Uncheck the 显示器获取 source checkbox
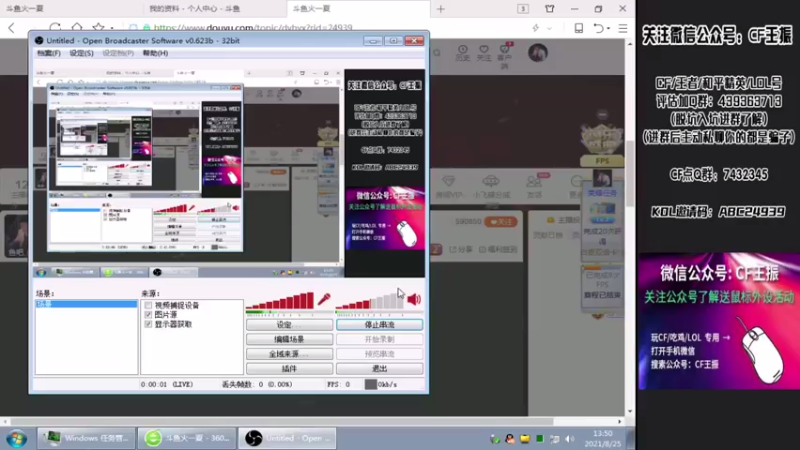800x450 pixels. point(148,324)
